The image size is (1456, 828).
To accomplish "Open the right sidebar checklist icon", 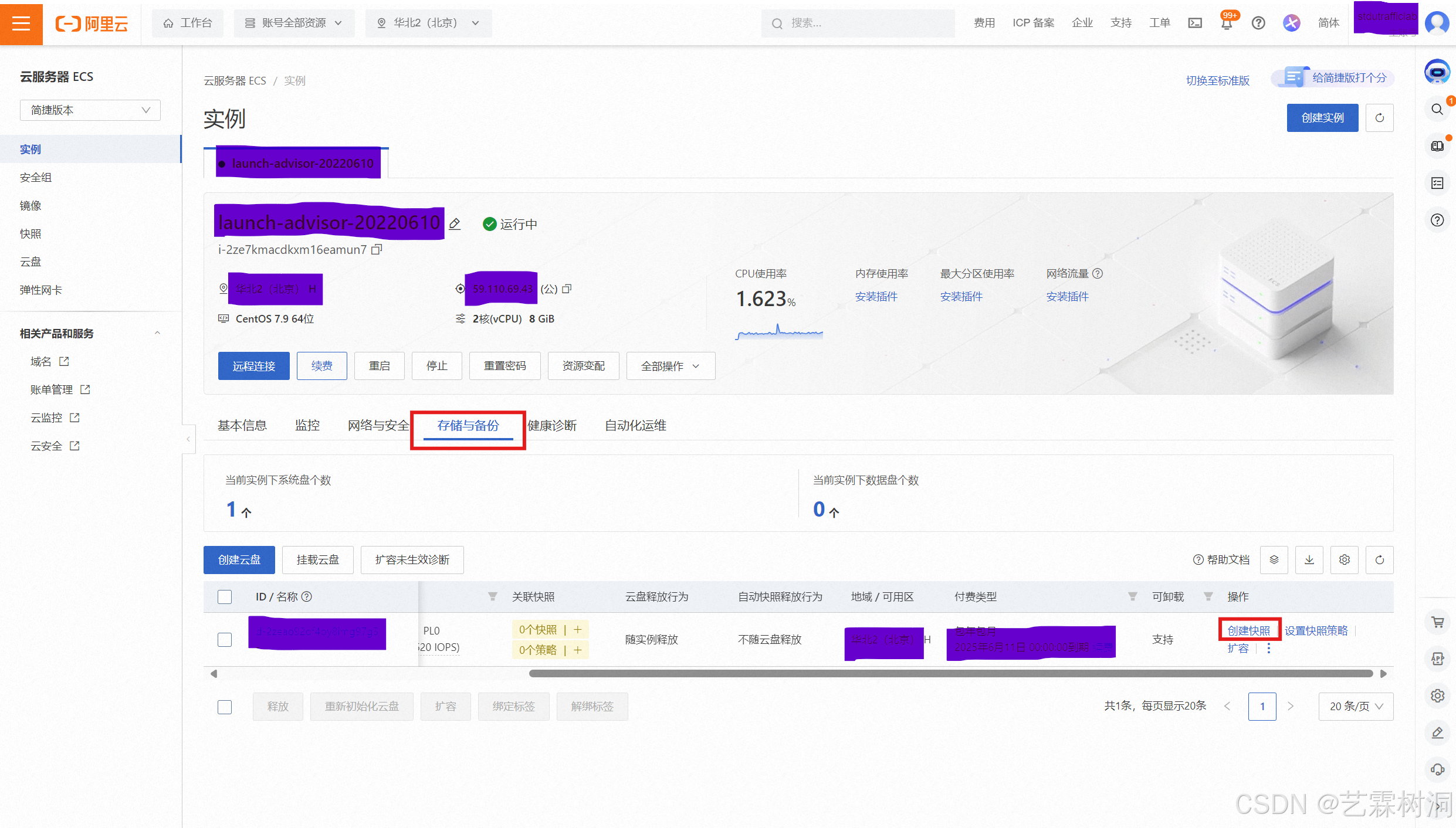I will pyautogui.click(x=1437, y=184).
